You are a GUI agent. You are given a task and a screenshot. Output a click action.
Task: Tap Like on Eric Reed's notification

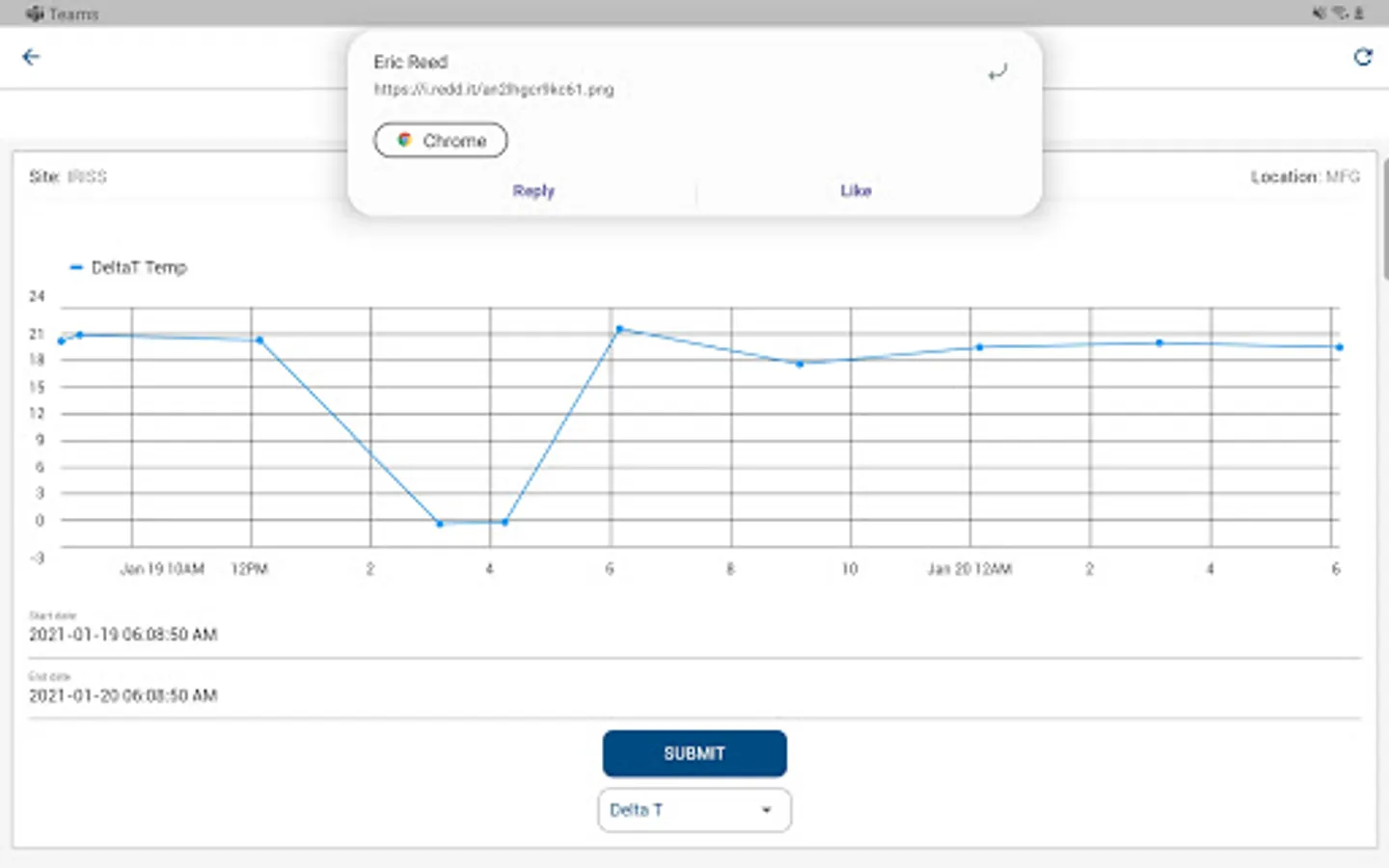pyautogui.click(x=856, y=190)
